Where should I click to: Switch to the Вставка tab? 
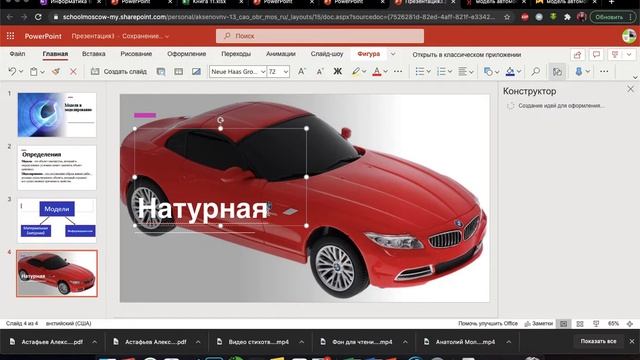point(93,54)
